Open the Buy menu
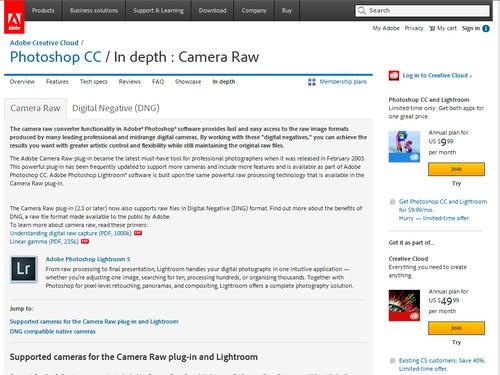 point(287,11)
